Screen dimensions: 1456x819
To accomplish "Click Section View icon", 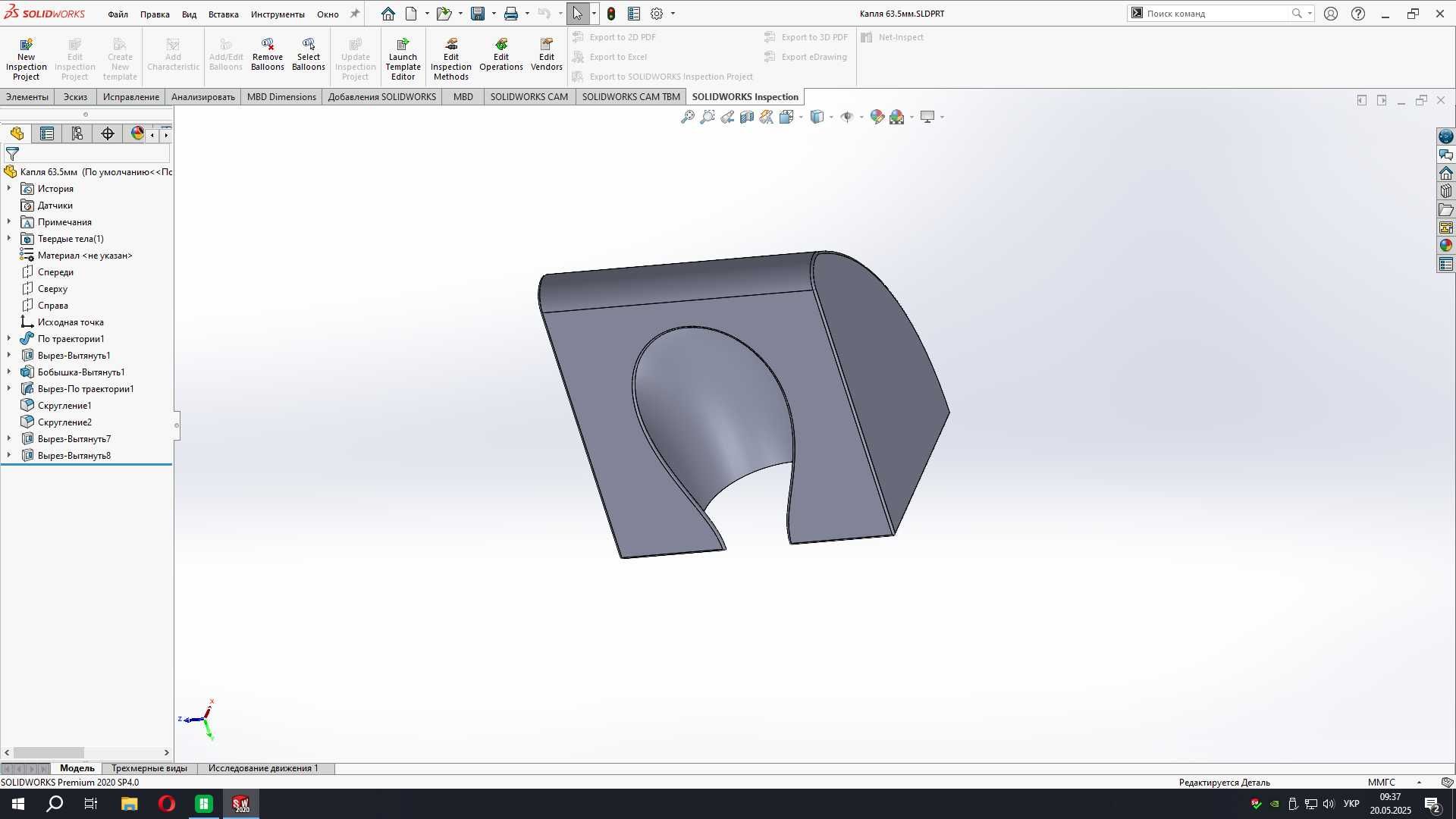I will (747, 117).
